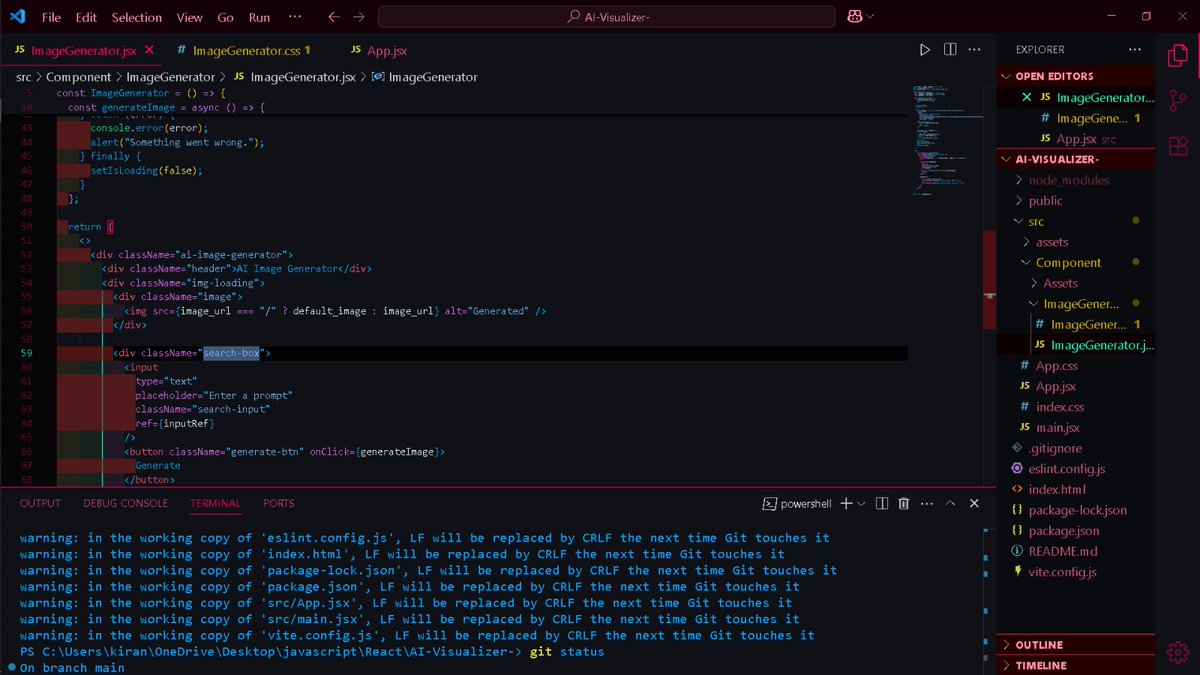Open package.json in the explorer
Image resolution: width=1200 pixels, height=675 pixels.
(1063, 530)
